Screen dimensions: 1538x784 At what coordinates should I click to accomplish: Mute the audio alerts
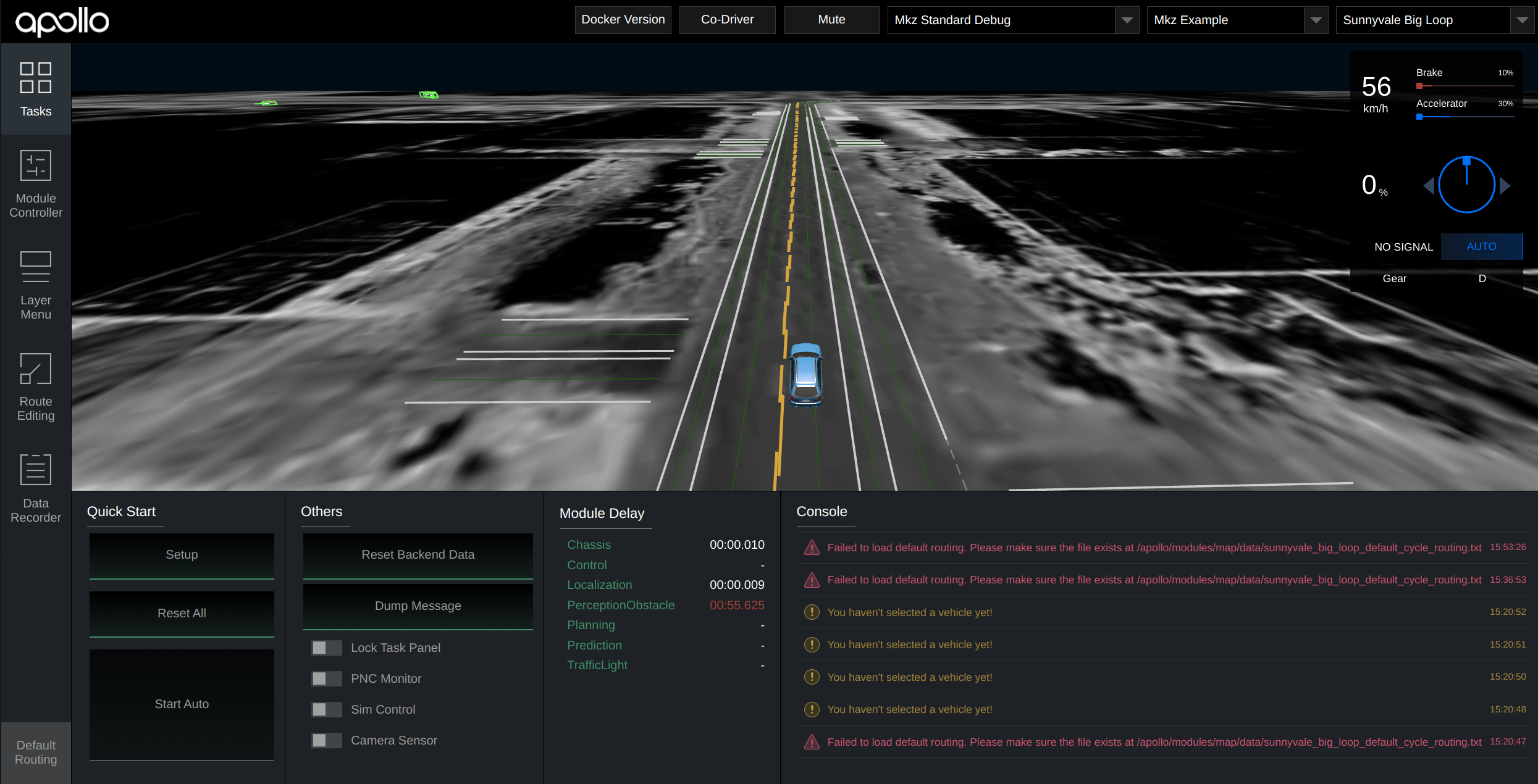point(831,19)
